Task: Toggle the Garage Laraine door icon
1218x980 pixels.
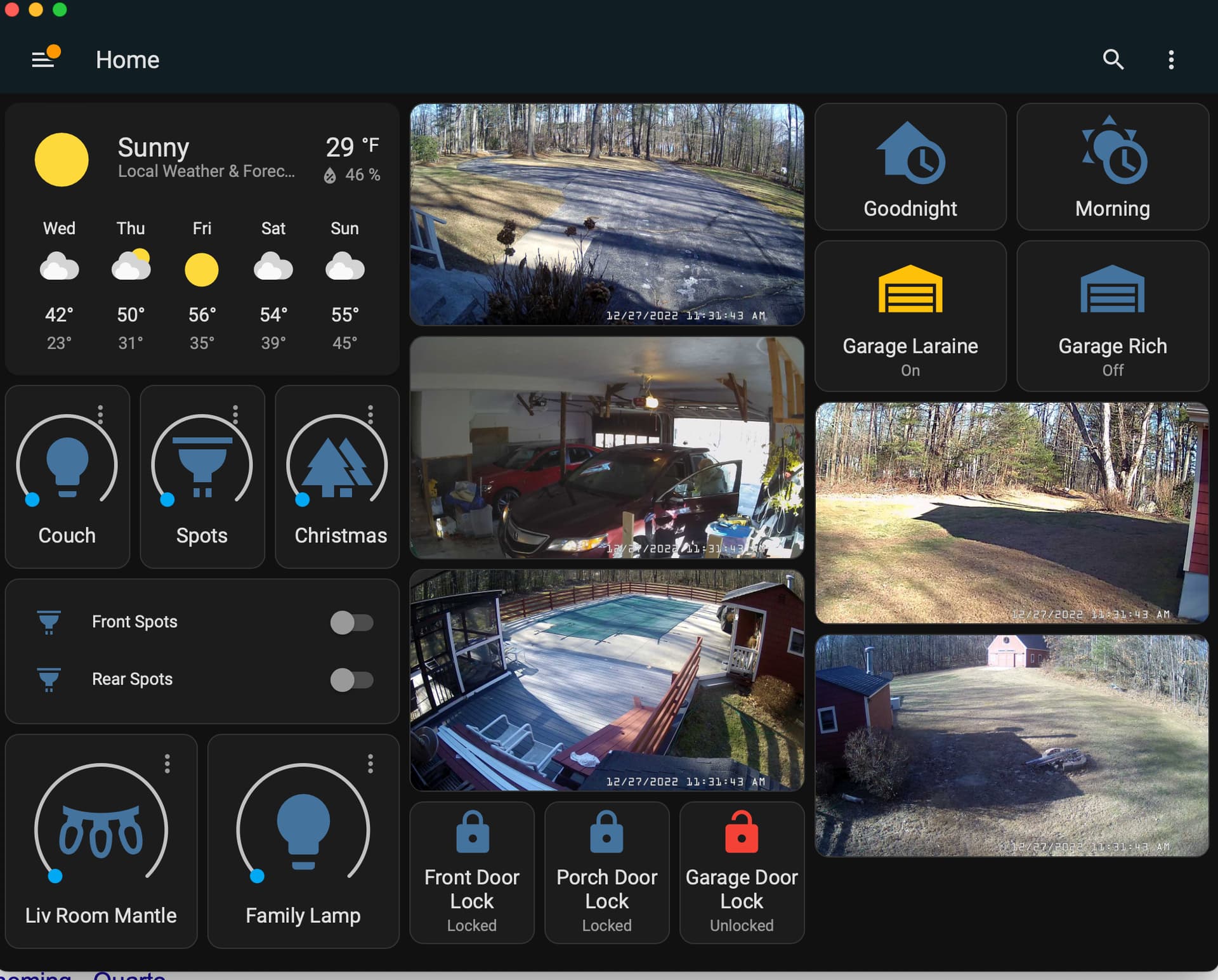Action: [x=910, y=290]
